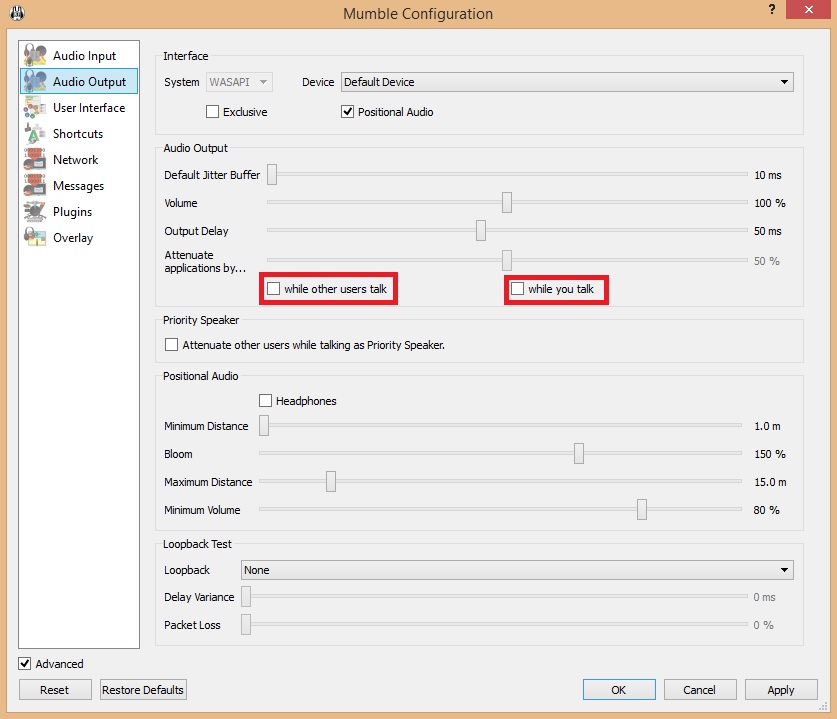Viewport: 837px width, 719px height.
Task: Go to Network settings page
Action: (79, 159)
